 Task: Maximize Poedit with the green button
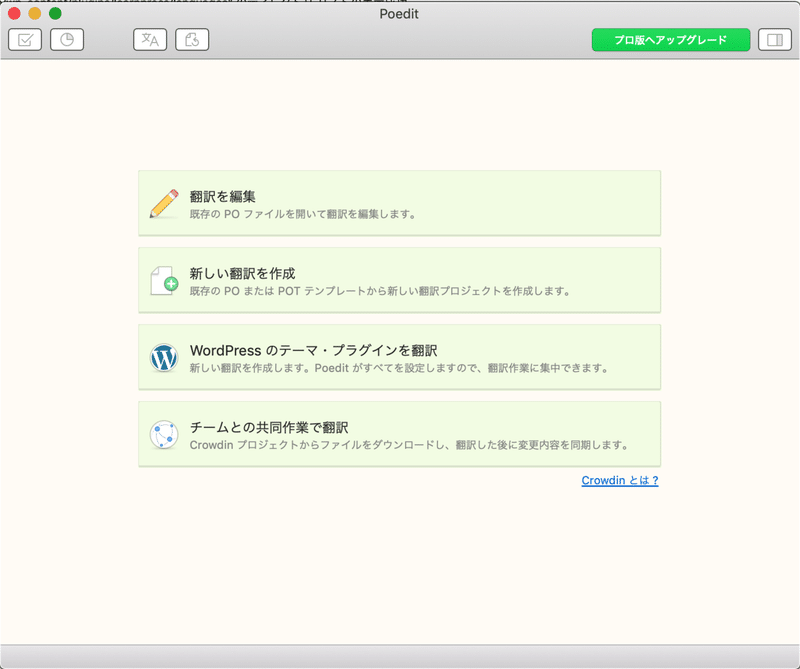click(55, 13)
